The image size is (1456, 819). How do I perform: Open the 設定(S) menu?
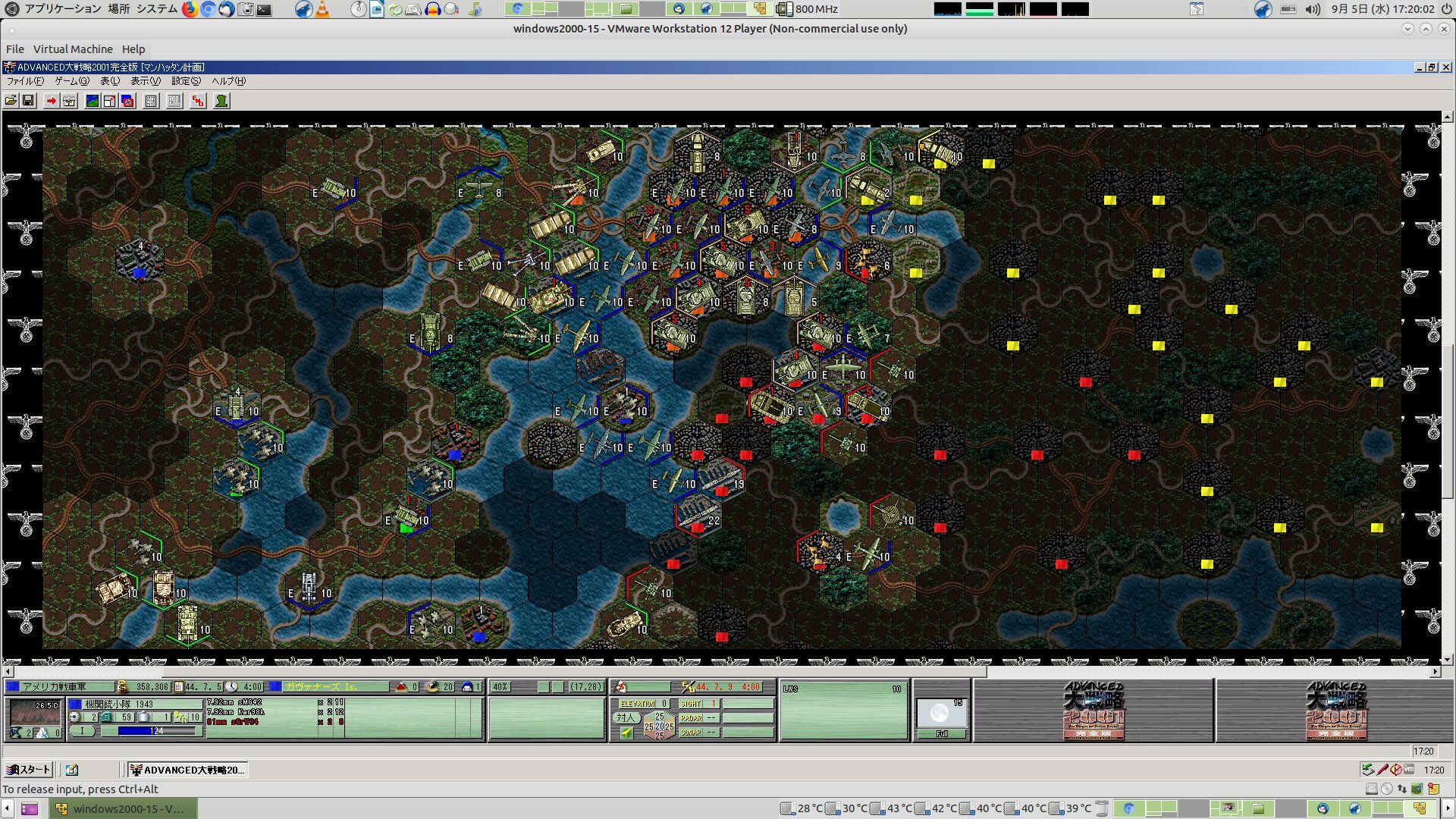[186, 81]
